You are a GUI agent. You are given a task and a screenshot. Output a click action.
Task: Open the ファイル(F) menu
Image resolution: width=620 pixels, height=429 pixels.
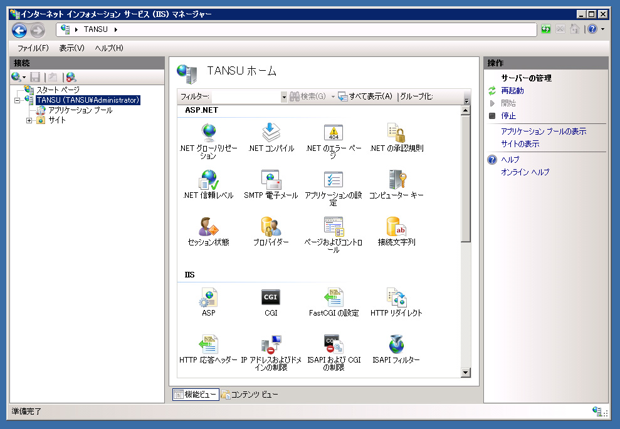click(x=33, y=48)
